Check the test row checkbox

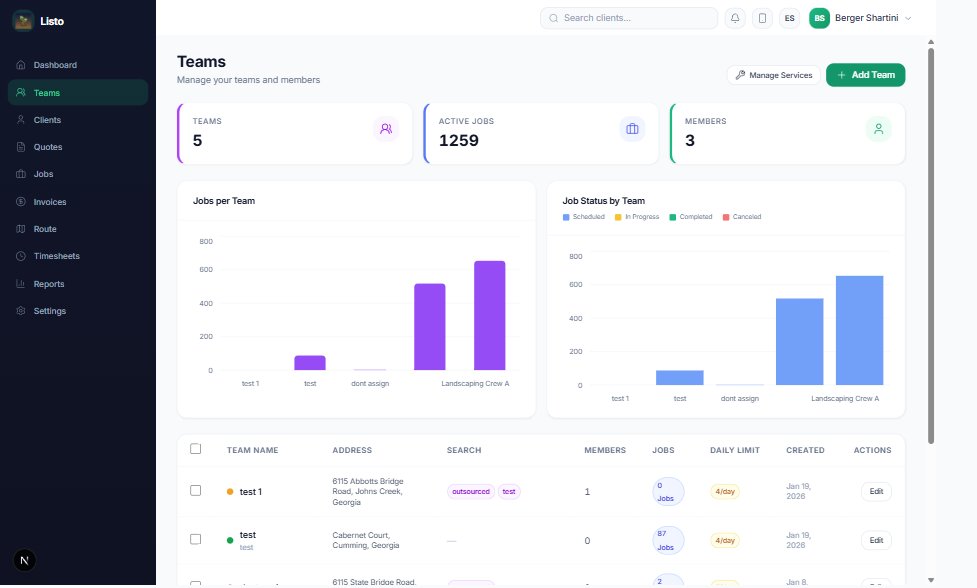196,539
